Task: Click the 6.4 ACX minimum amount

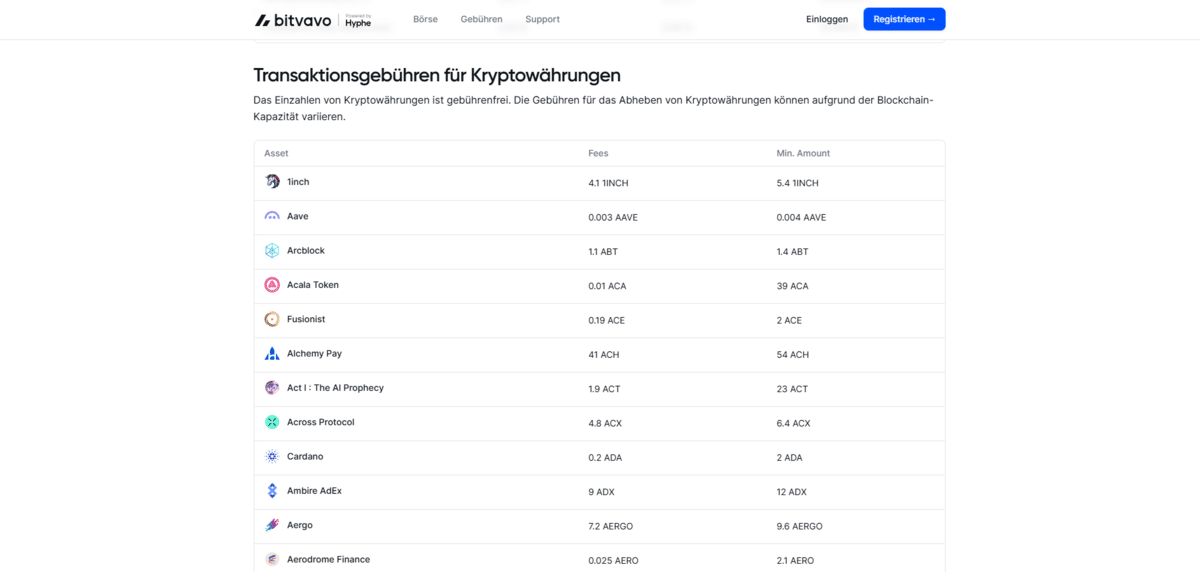Action: [x=793, y=423]
